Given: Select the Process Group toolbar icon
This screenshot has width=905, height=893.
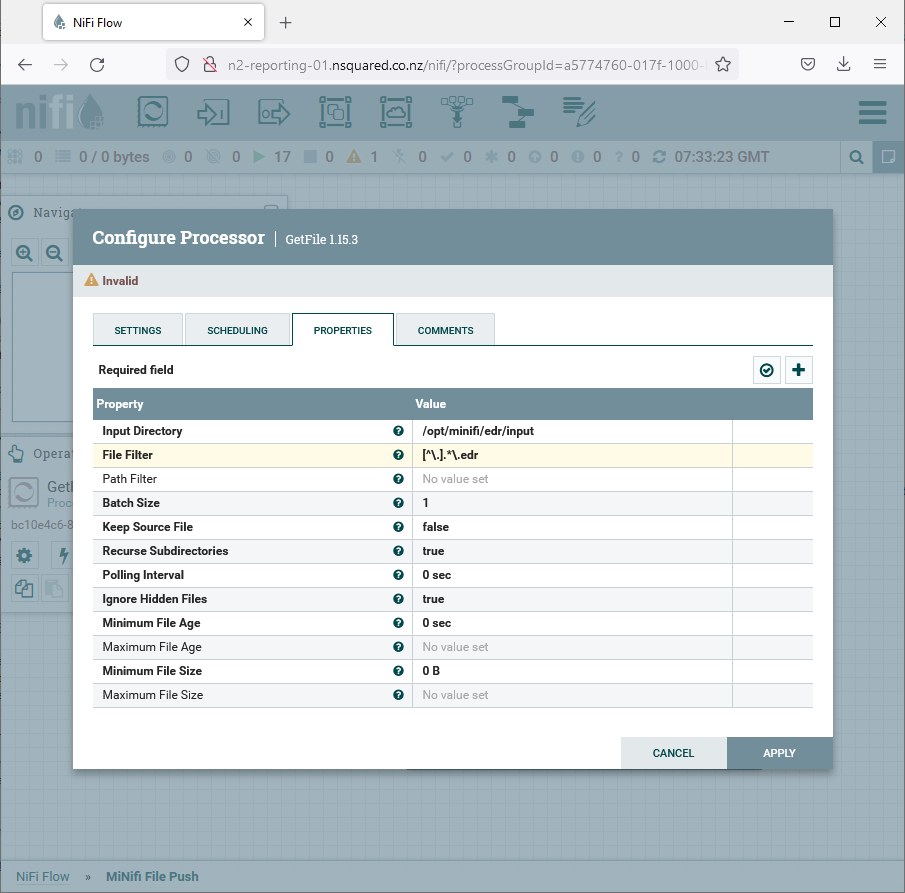Looking at the screenshot, I should (335, 112).
